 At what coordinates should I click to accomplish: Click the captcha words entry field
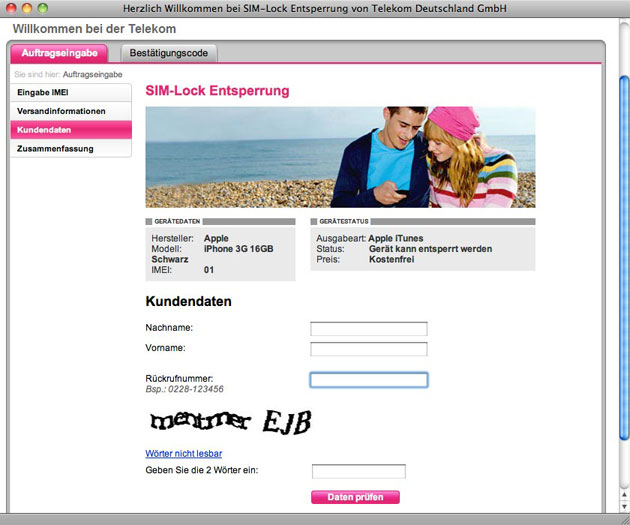click(358, 471)
